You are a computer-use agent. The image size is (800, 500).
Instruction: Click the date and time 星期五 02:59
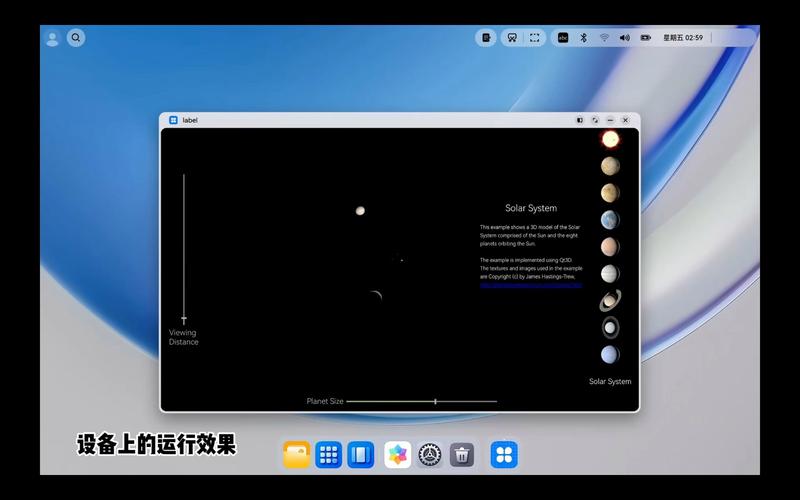point(683,38)
